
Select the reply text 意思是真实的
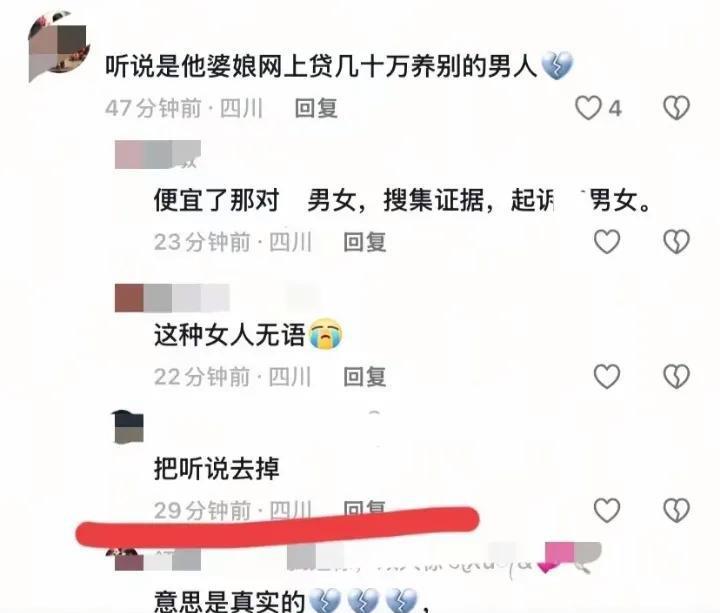pos(229,602)
